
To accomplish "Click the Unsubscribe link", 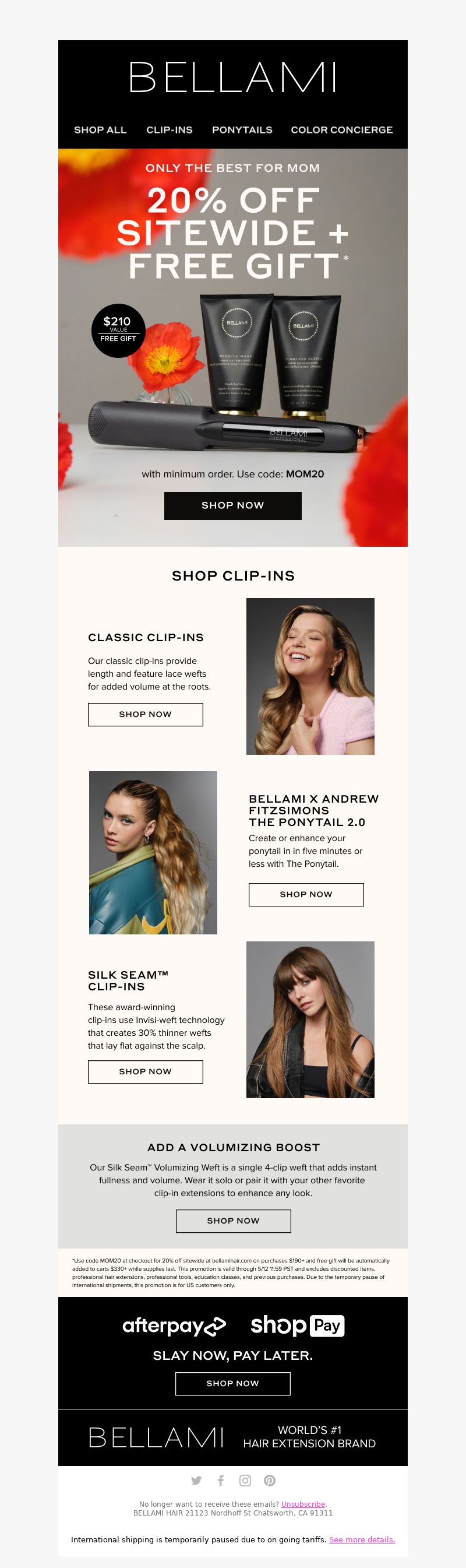I will pos(303,1503).
